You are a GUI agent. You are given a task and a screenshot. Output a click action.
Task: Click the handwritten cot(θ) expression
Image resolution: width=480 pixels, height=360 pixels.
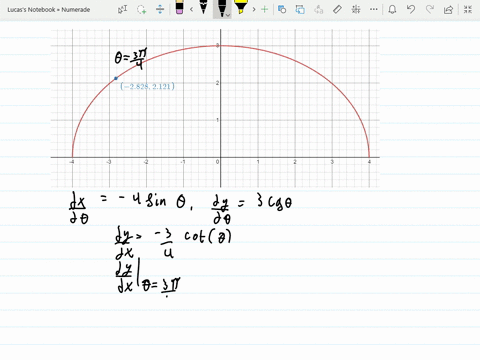208,236
